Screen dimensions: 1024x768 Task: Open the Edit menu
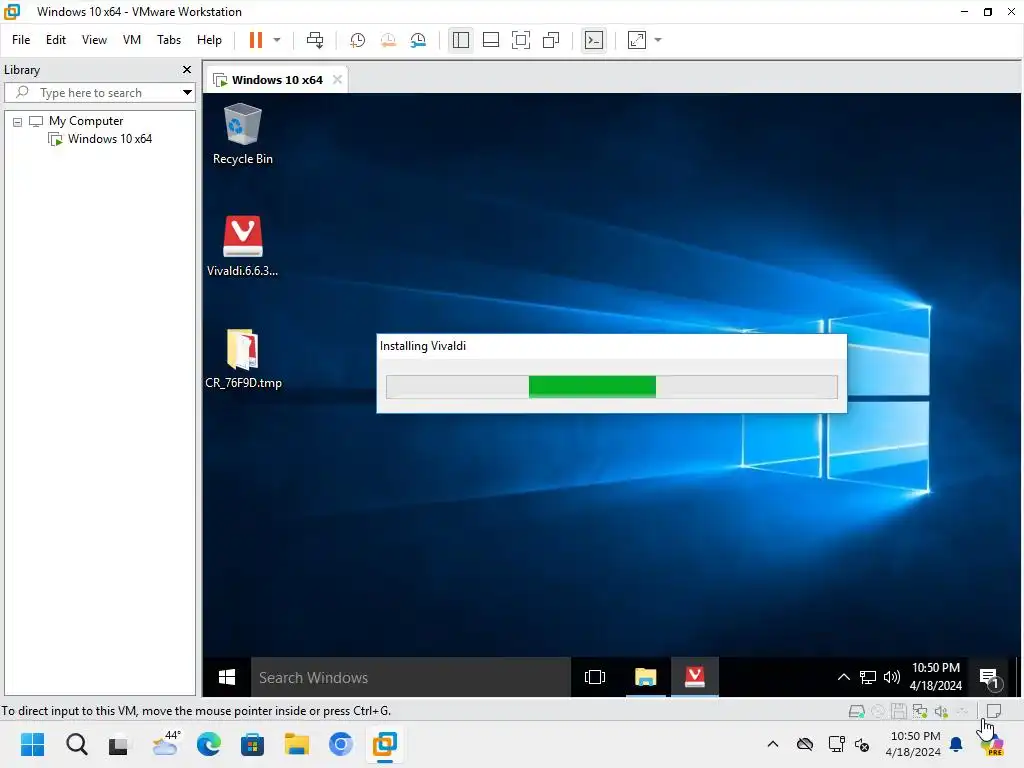56,40
